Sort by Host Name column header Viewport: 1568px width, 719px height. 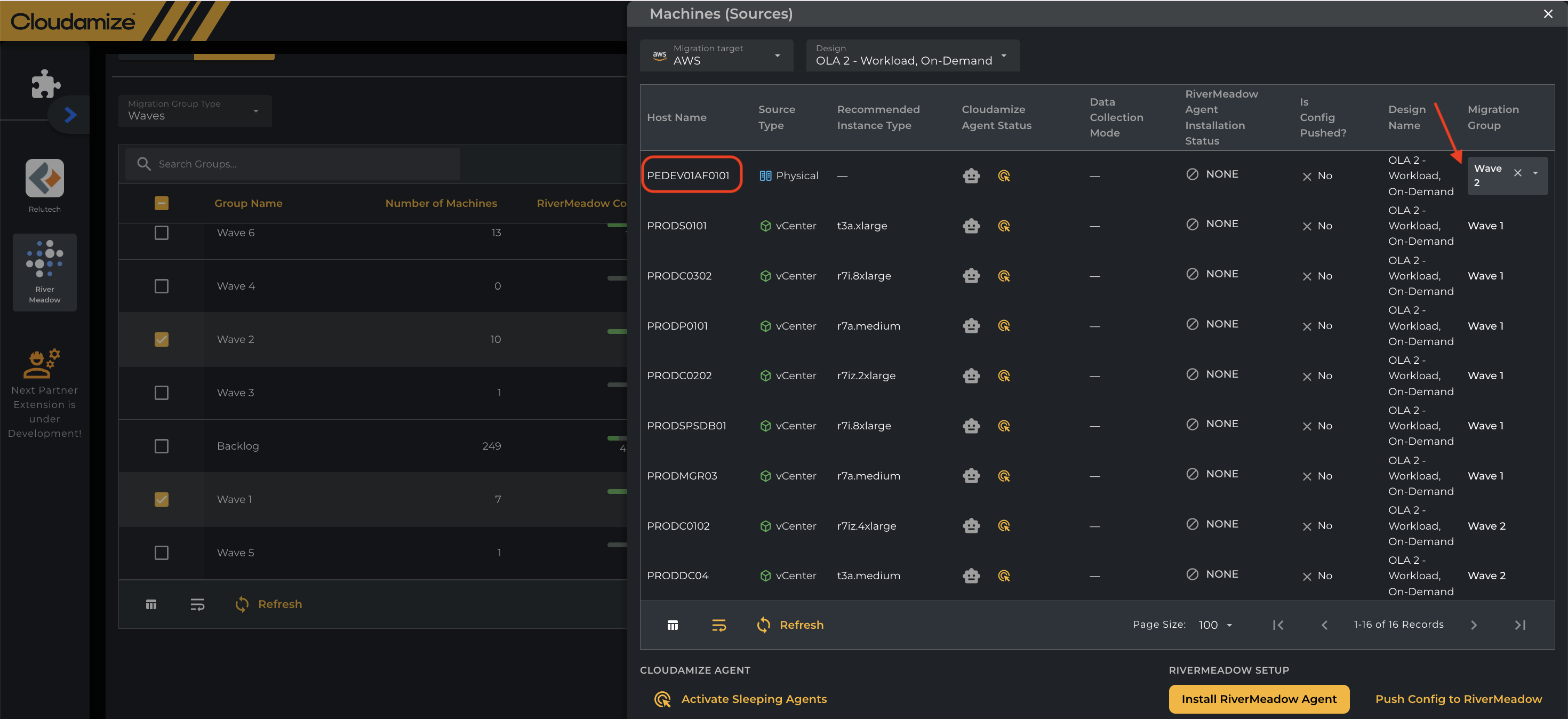tap(676, 117)
